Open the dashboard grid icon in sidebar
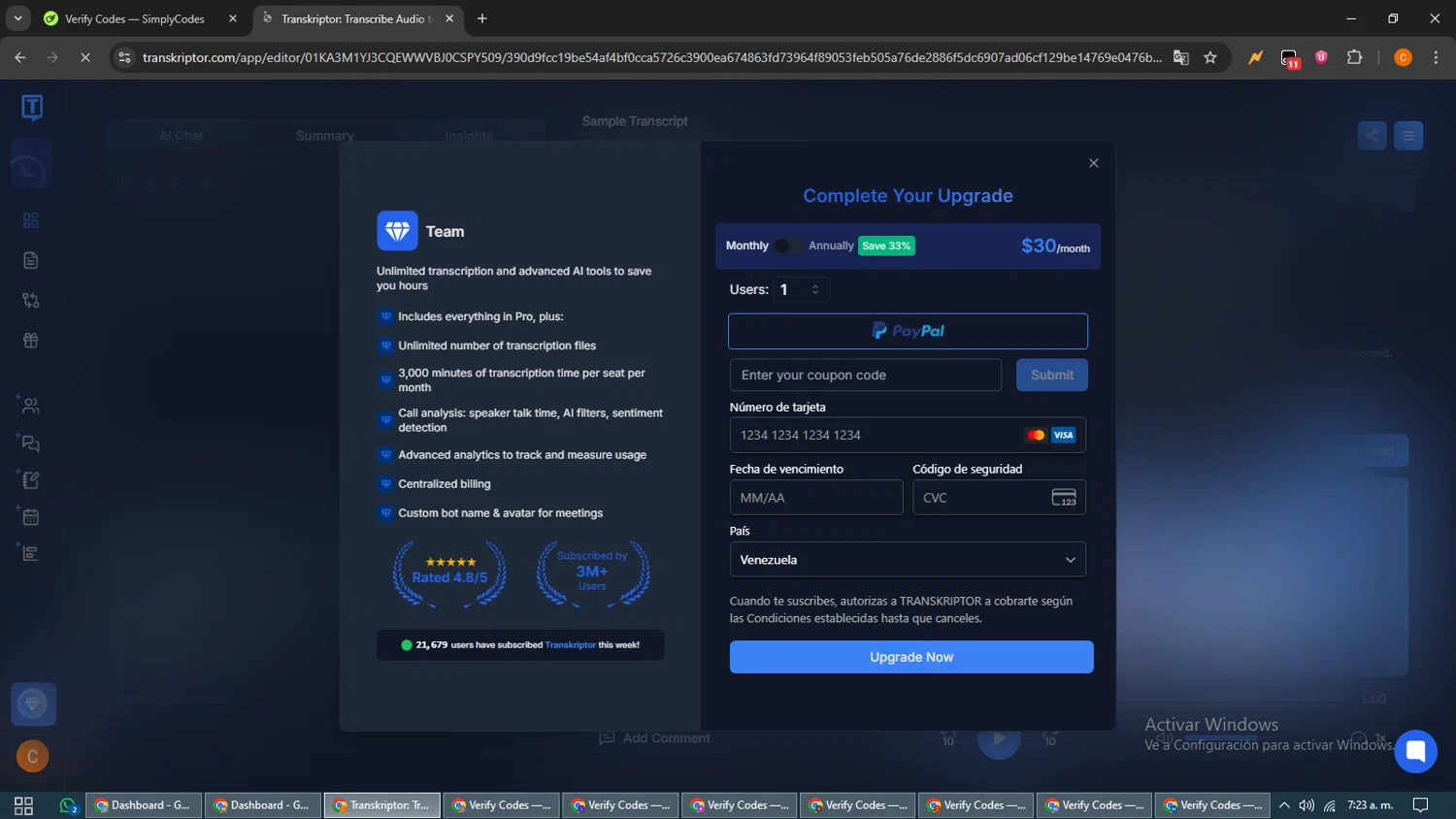The image size is (1456, 819). (x=31, y=220)
